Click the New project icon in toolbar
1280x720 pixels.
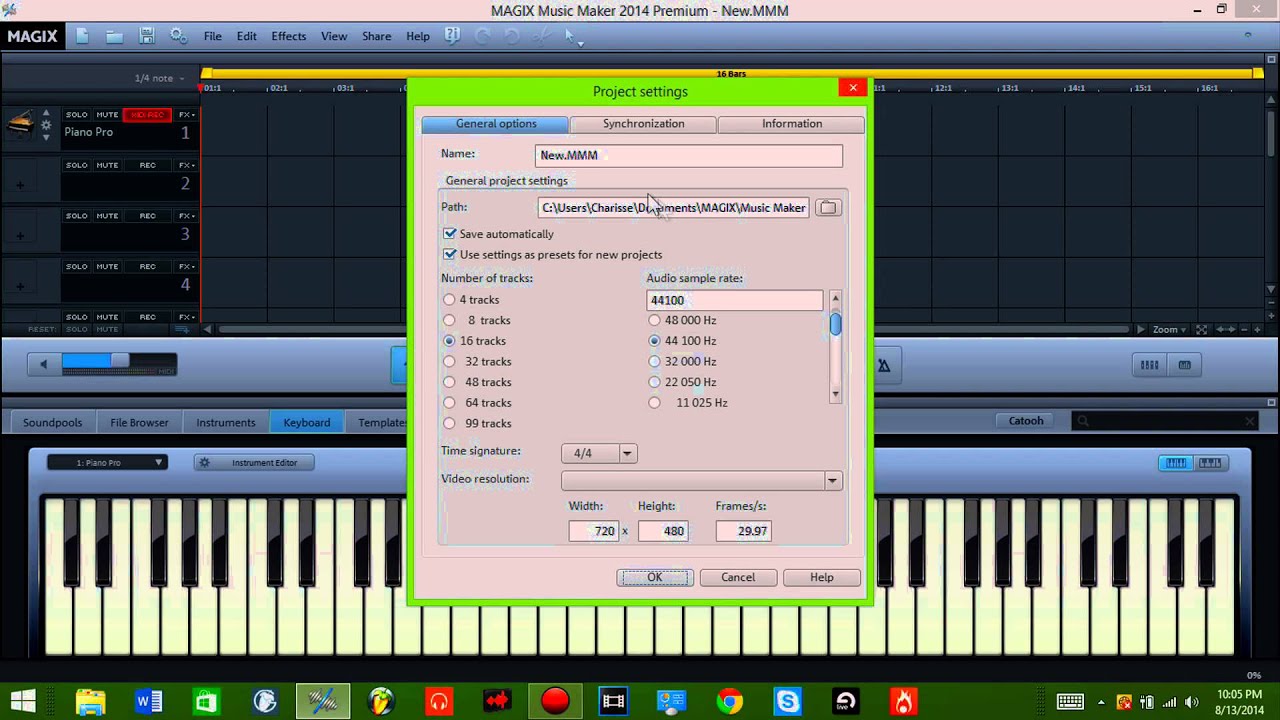click(82, 36)
